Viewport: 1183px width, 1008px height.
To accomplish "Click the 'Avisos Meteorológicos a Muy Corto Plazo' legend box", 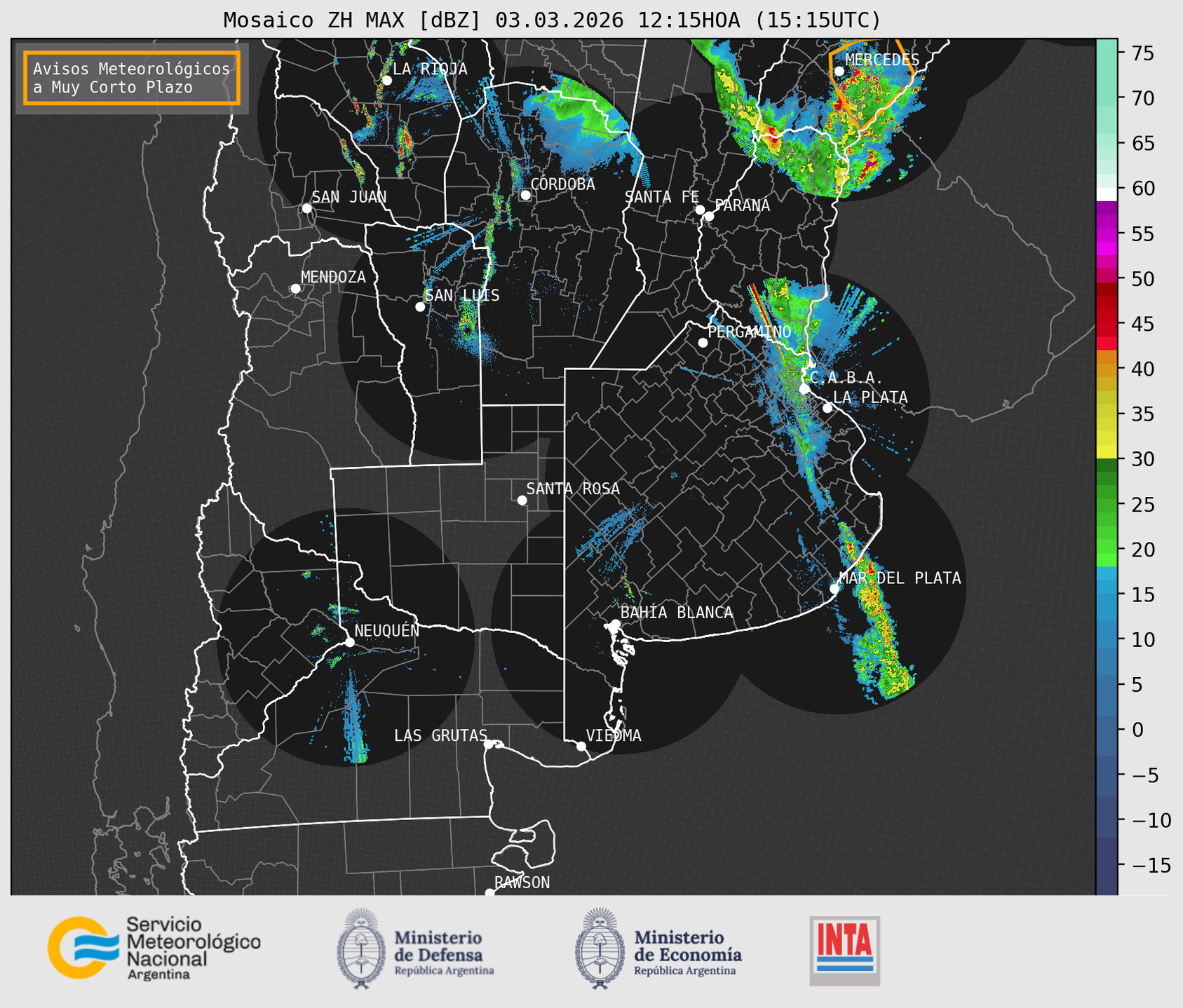I will [132, 78].
